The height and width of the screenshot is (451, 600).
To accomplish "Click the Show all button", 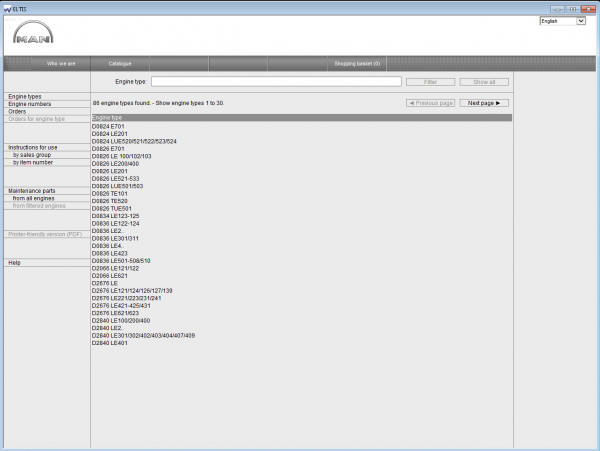I will pos(484,82).
